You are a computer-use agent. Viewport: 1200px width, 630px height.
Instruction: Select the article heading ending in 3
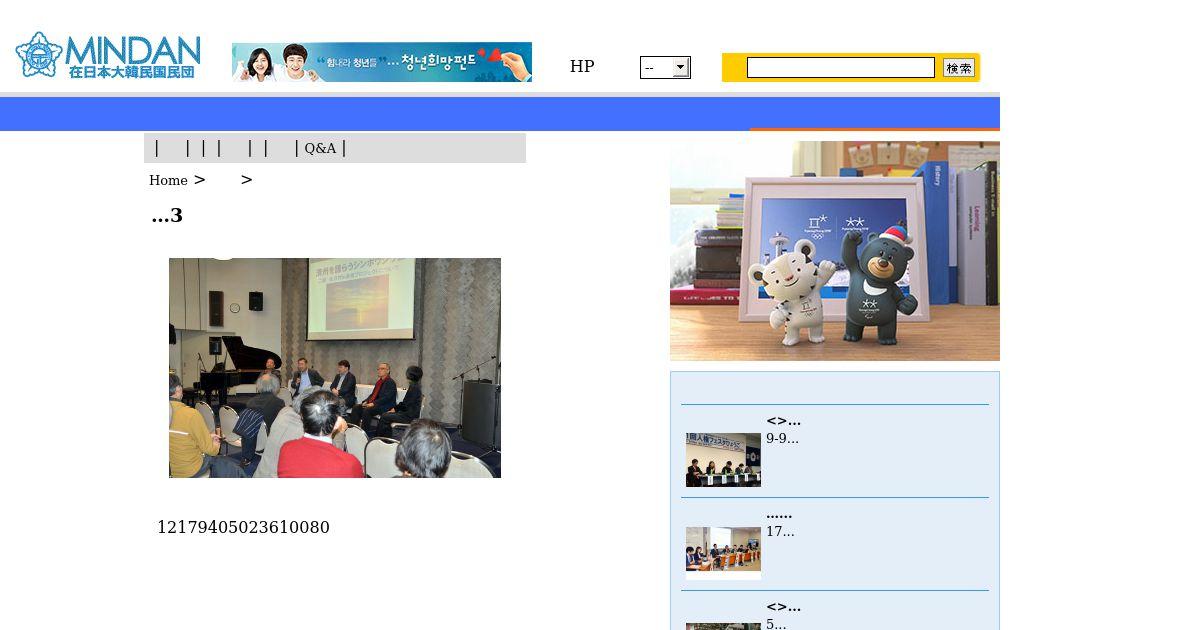click(167, 215)
